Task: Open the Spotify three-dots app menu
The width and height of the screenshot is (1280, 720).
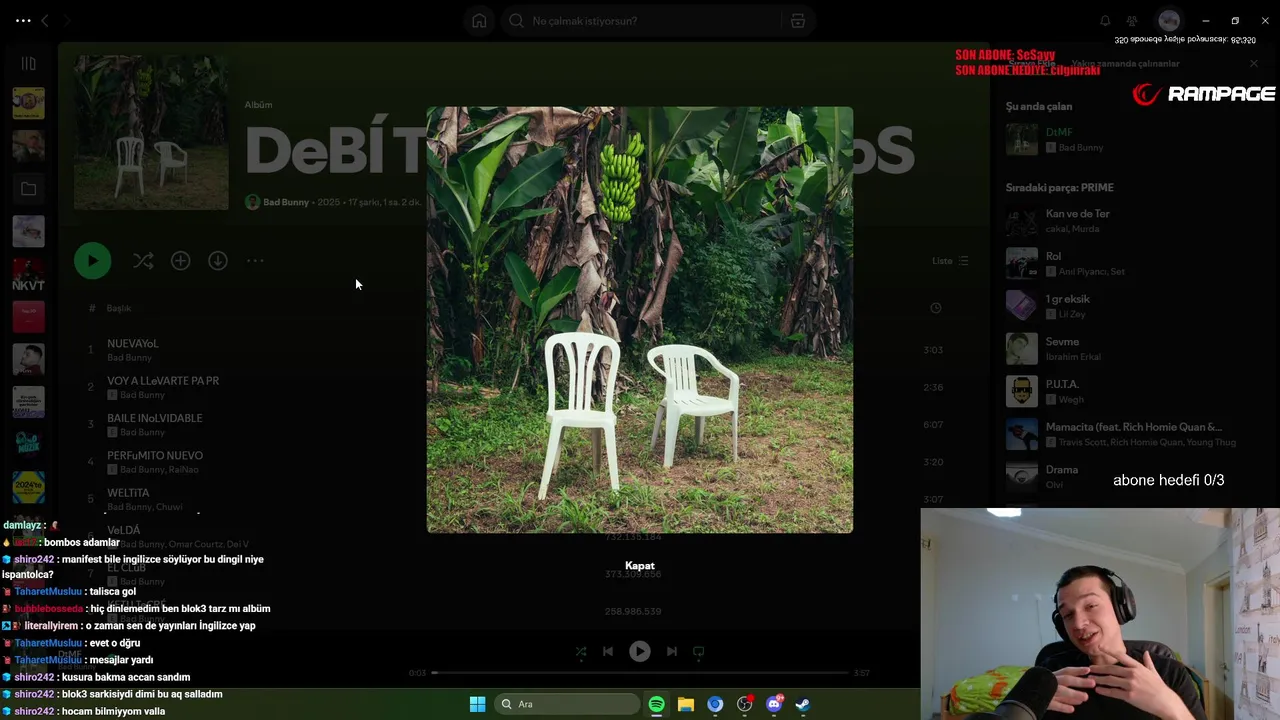Action: pos(23,20)
